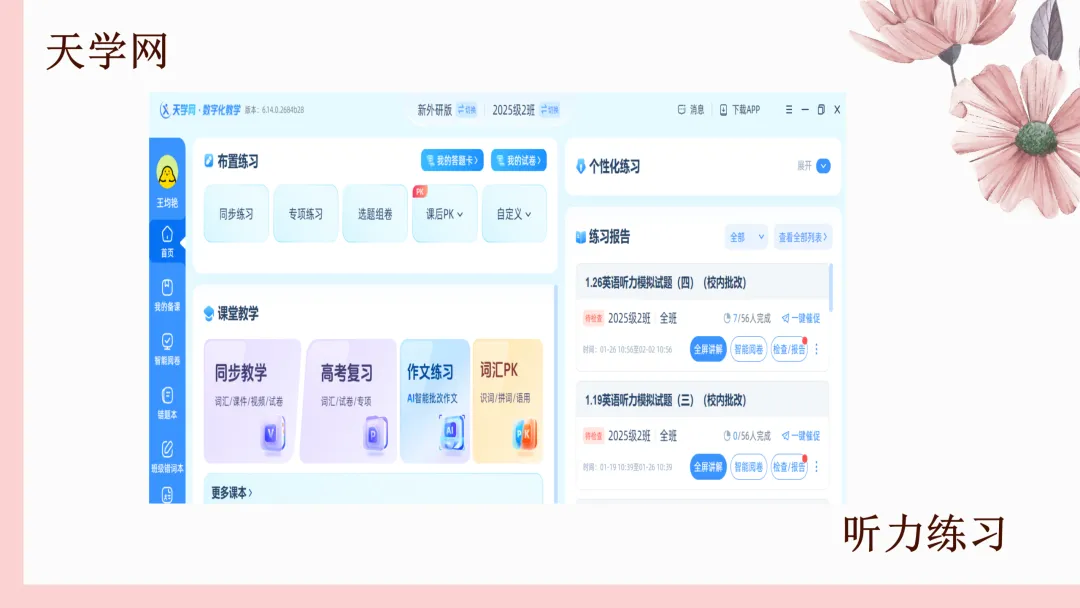Click the 练习报告 panel scrollbar
The image size is (1080, 608).
point(831,288)
